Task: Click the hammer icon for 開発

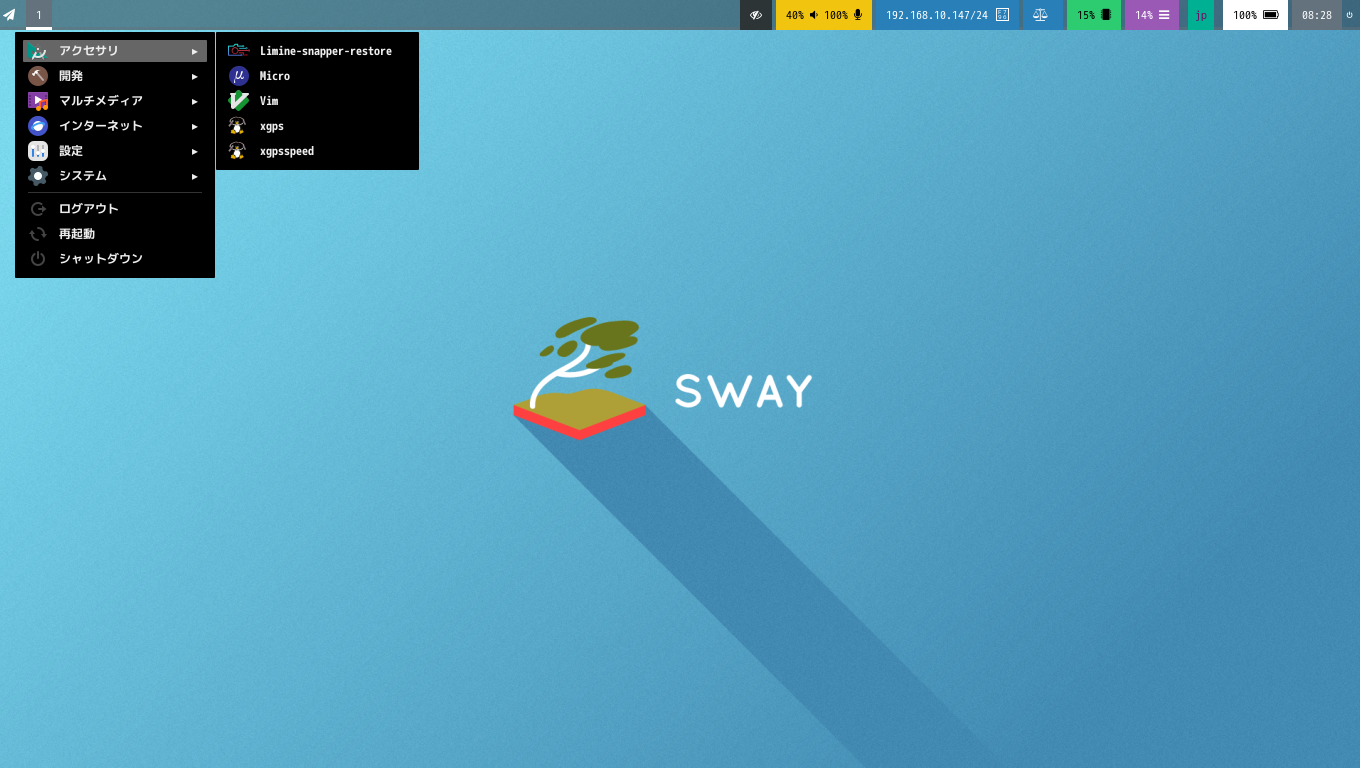Action: (38, 76)
